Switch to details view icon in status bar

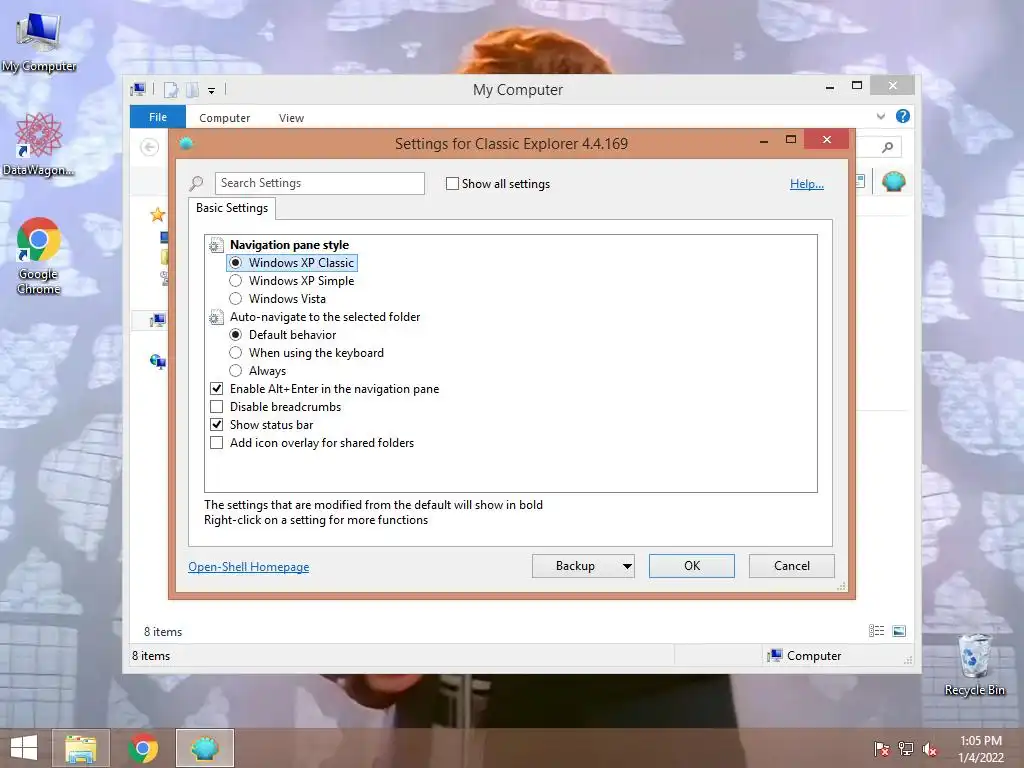pos(876,631)
